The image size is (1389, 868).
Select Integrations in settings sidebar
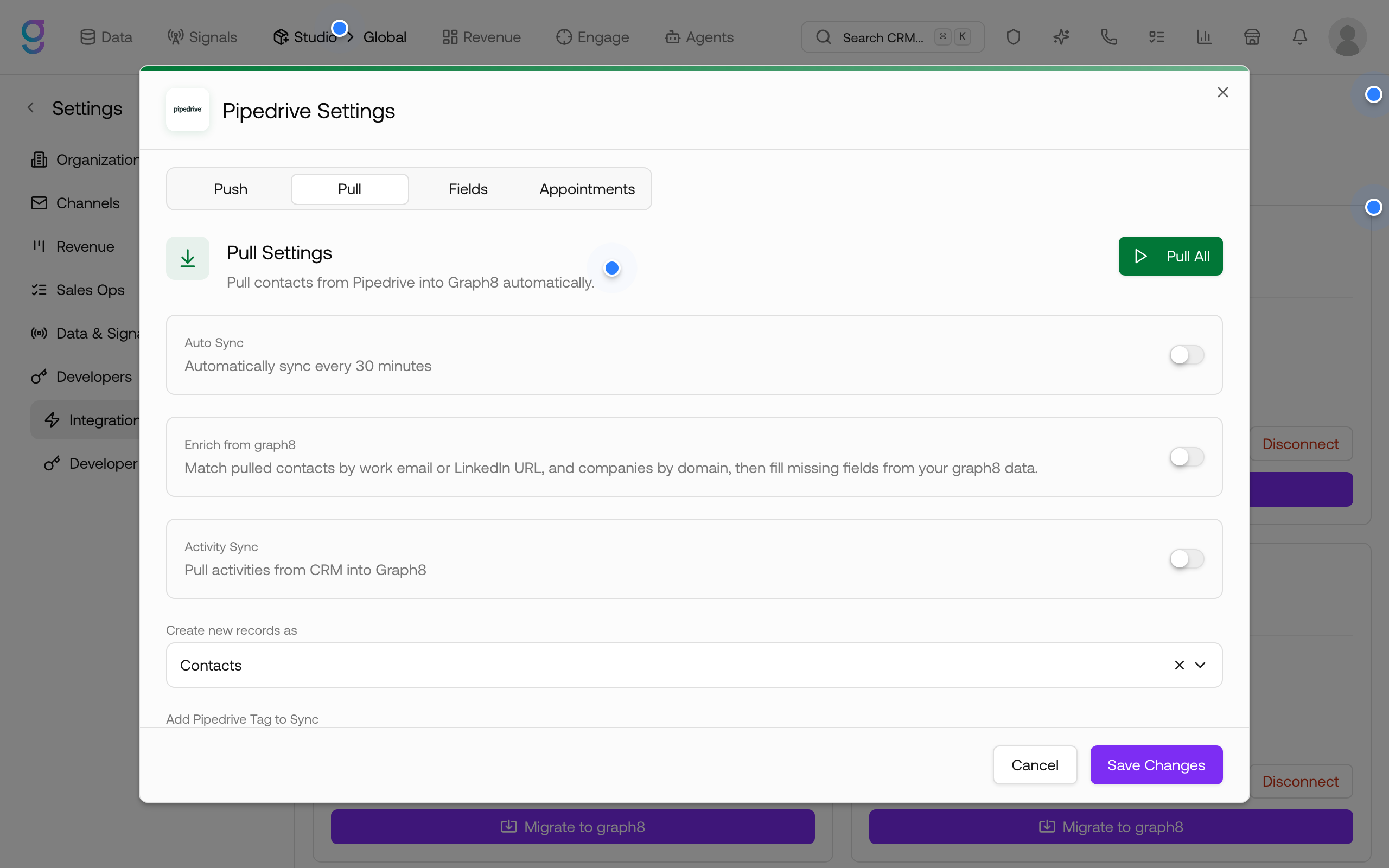tap(85, 420)
